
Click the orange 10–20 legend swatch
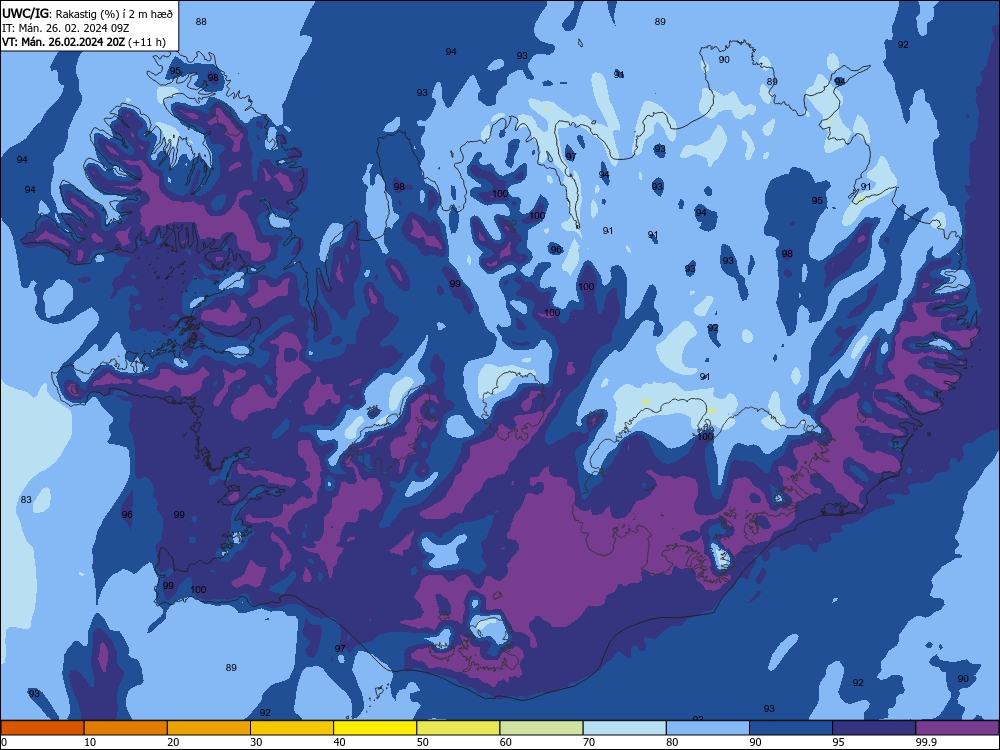click(126, 728)
